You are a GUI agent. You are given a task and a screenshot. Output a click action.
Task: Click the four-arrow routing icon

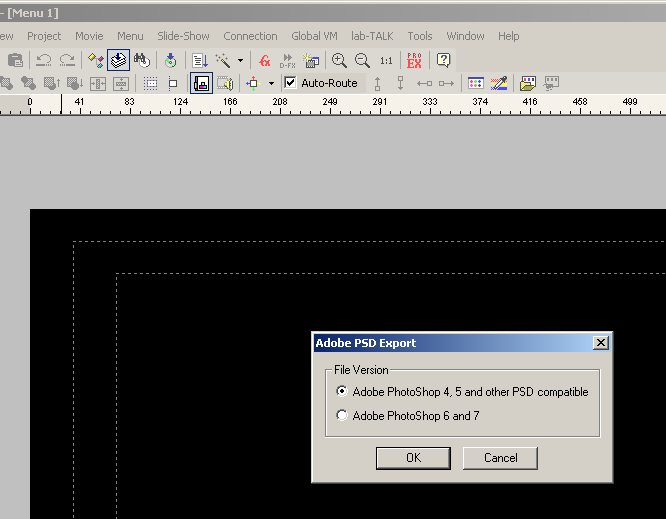coord(253,83)
